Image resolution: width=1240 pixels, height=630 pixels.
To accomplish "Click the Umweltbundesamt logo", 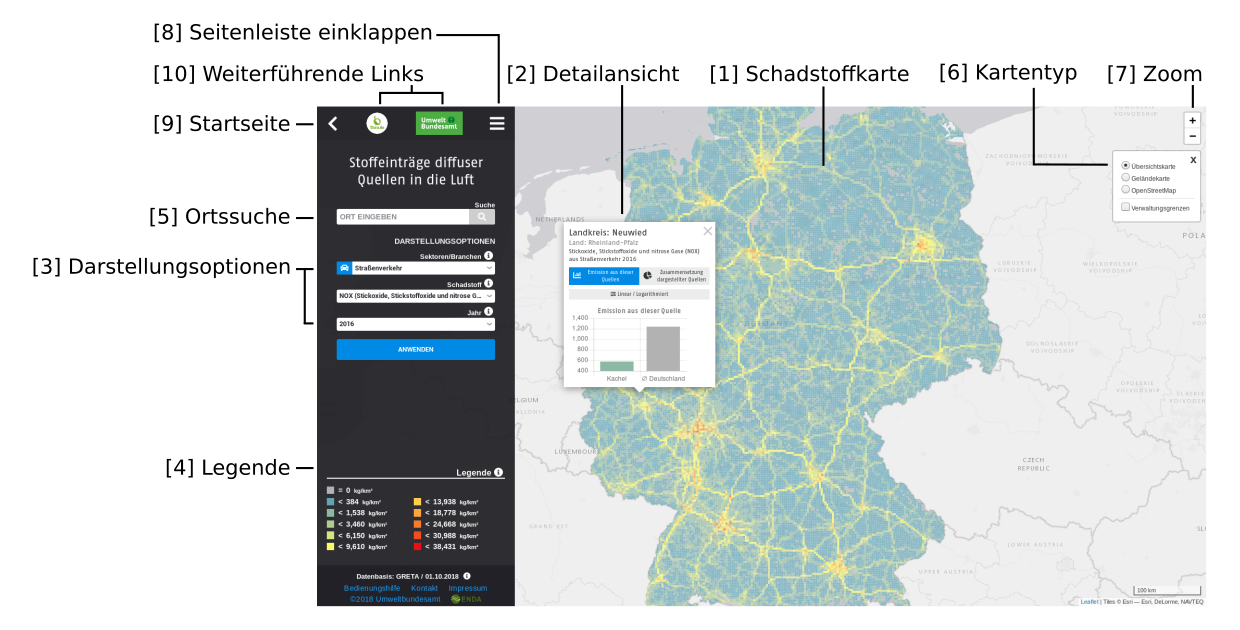I will click(439, 123).
